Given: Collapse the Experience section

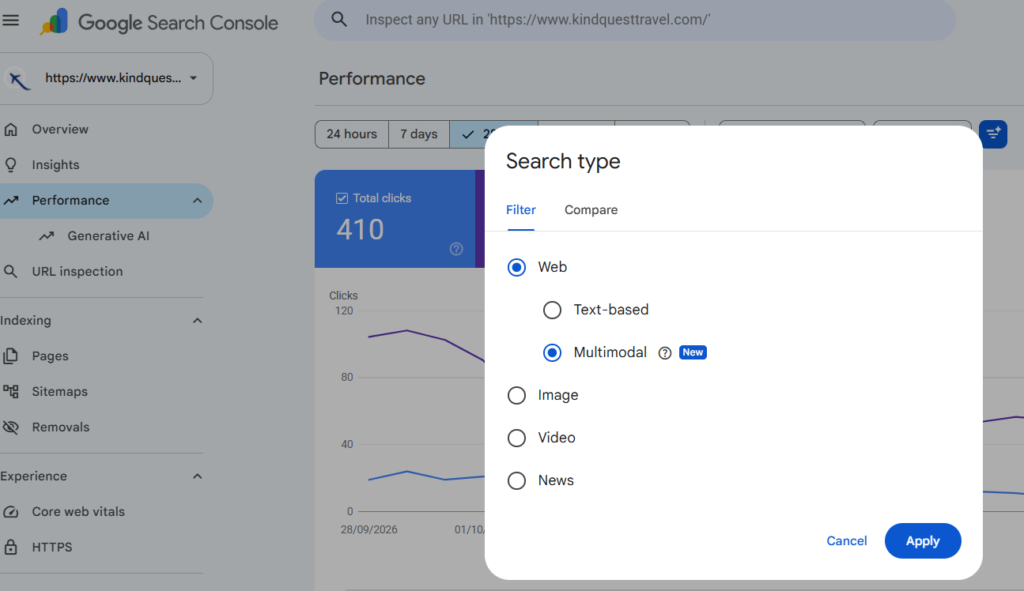Looking at the screenshot, I should [x=197, y=476].
